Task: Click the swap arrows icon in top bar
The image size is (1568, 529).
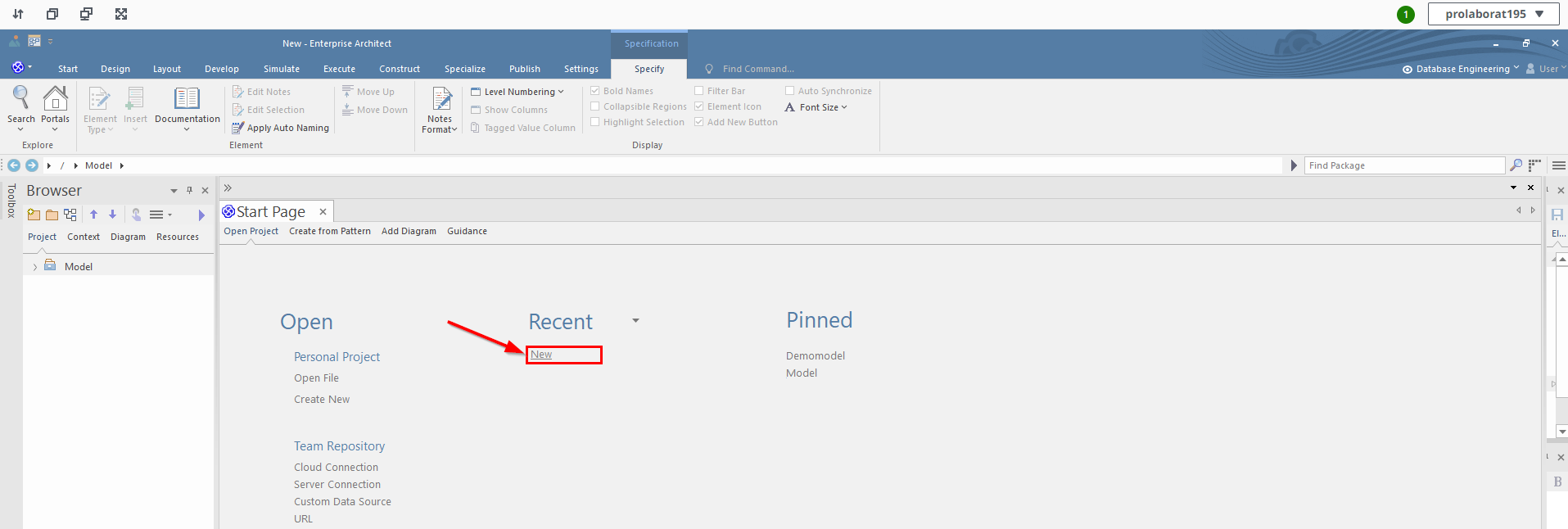Action: (18, 14)
